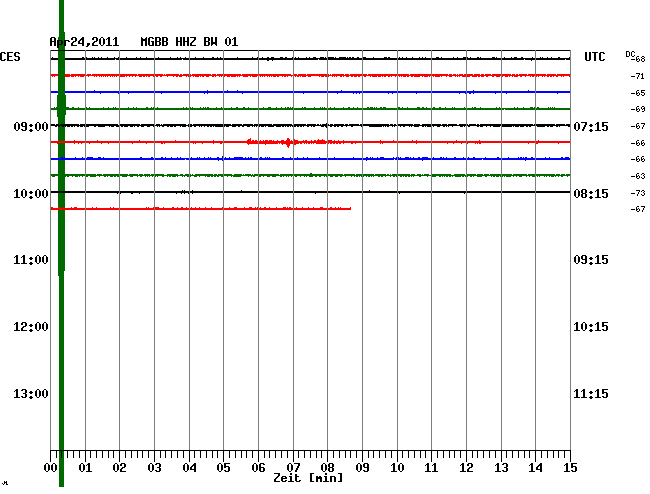Image resolution: width=650 pixels, height=494 pixels.
Task: Click the 00 minute axis tick label
Action: point(51,468)
